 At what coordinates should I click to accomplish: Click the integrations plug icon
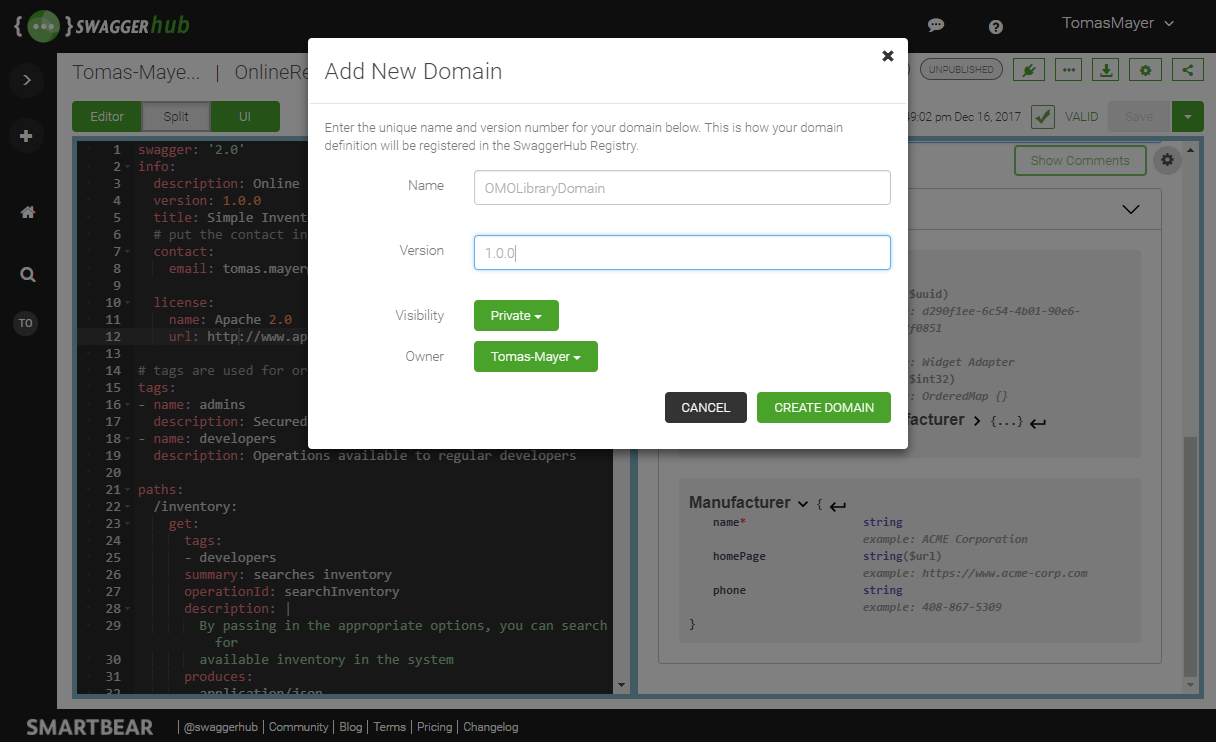[x=1028, y=70]
